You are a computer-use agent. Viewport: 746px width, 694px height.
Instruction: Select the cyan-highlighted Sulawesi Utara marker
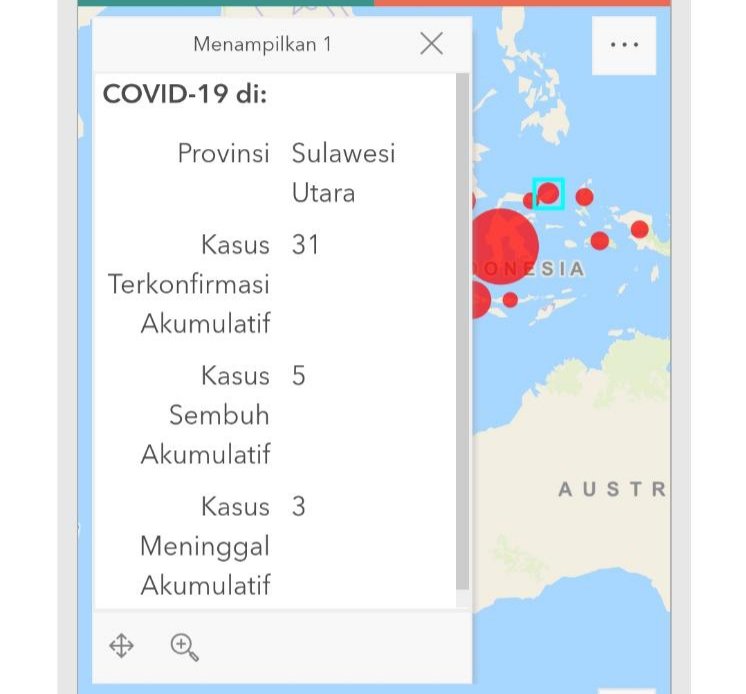(x=548, y=193)
